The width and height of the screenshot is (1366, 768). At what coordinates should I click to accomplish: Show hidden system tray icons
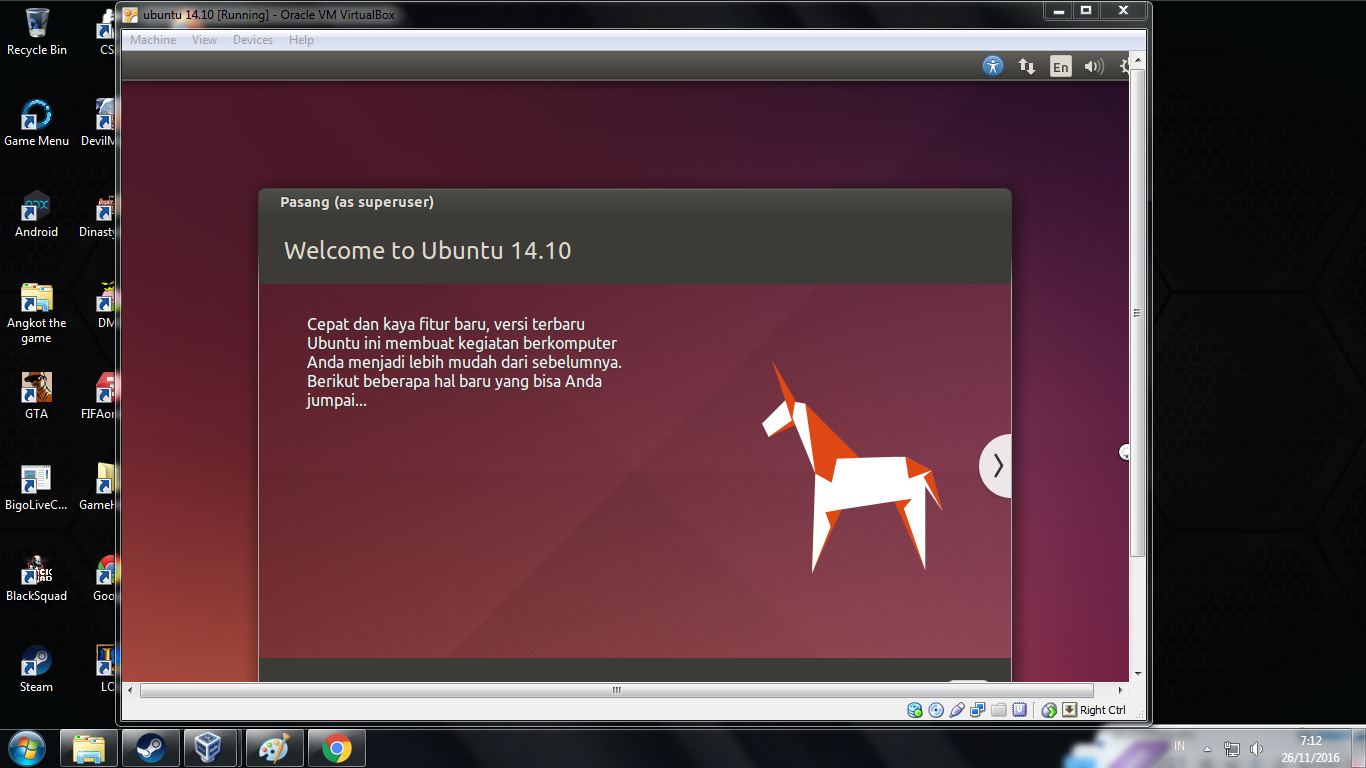pyautogui.click(x=1207, y=748)
